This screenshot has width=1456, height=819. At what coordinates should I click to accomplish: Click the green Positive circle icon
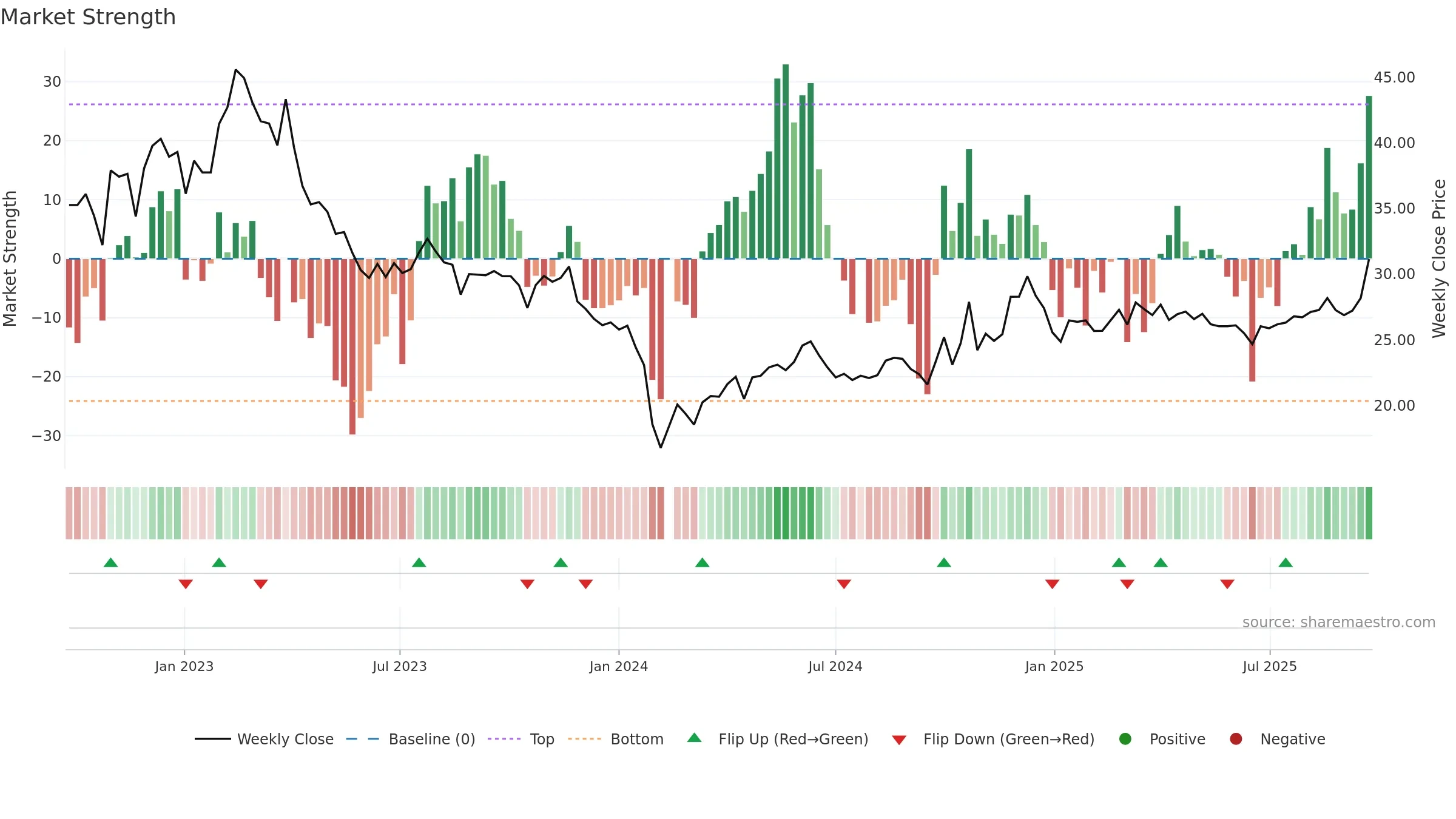click(x=1125, y=739)
